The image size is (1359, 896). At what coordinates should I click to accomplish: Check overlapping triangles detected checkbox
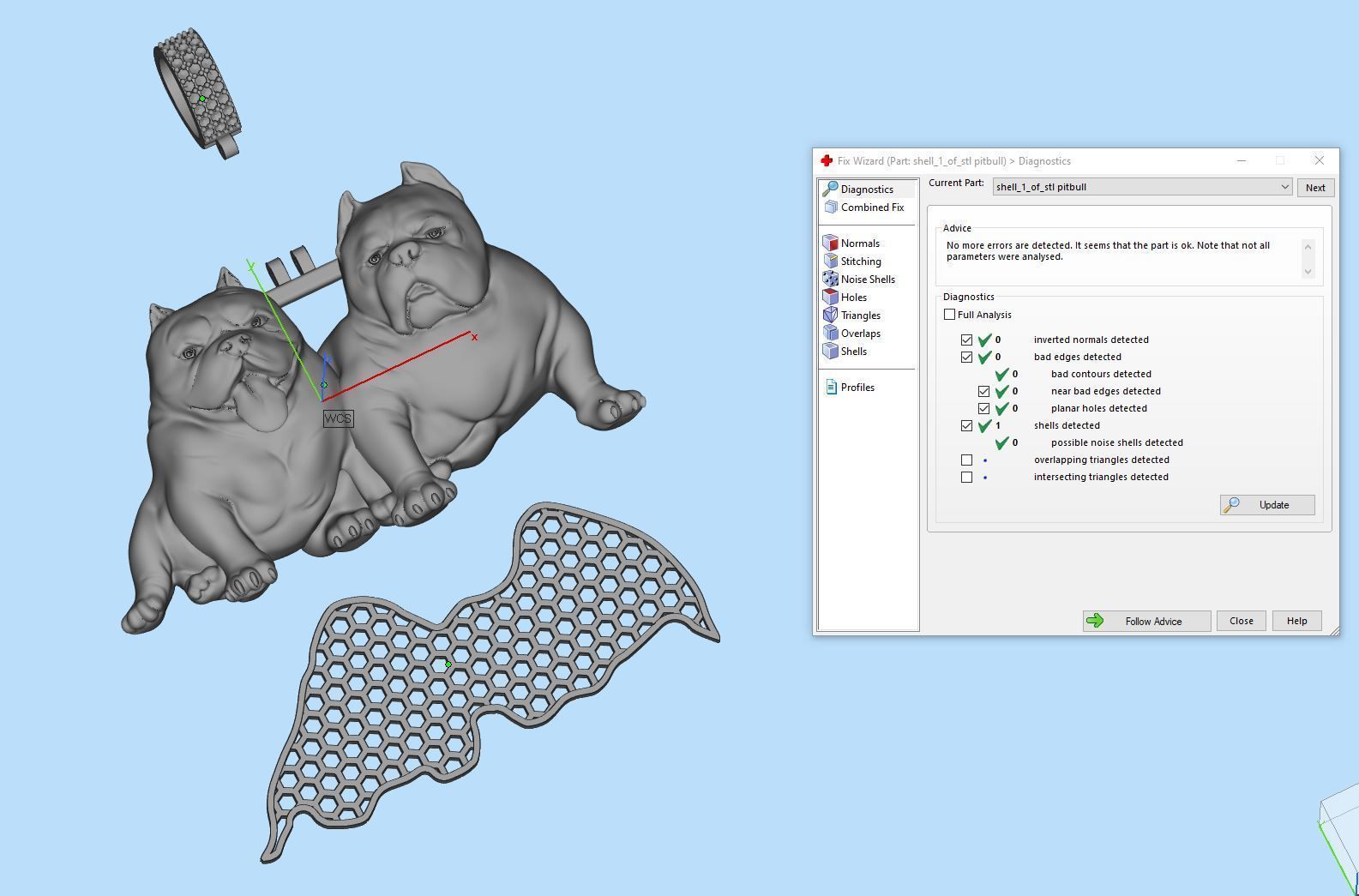(x=966, y=460)
